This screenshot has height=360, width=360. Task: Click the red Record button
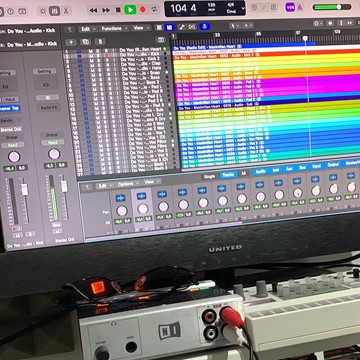tap(143, 10)
